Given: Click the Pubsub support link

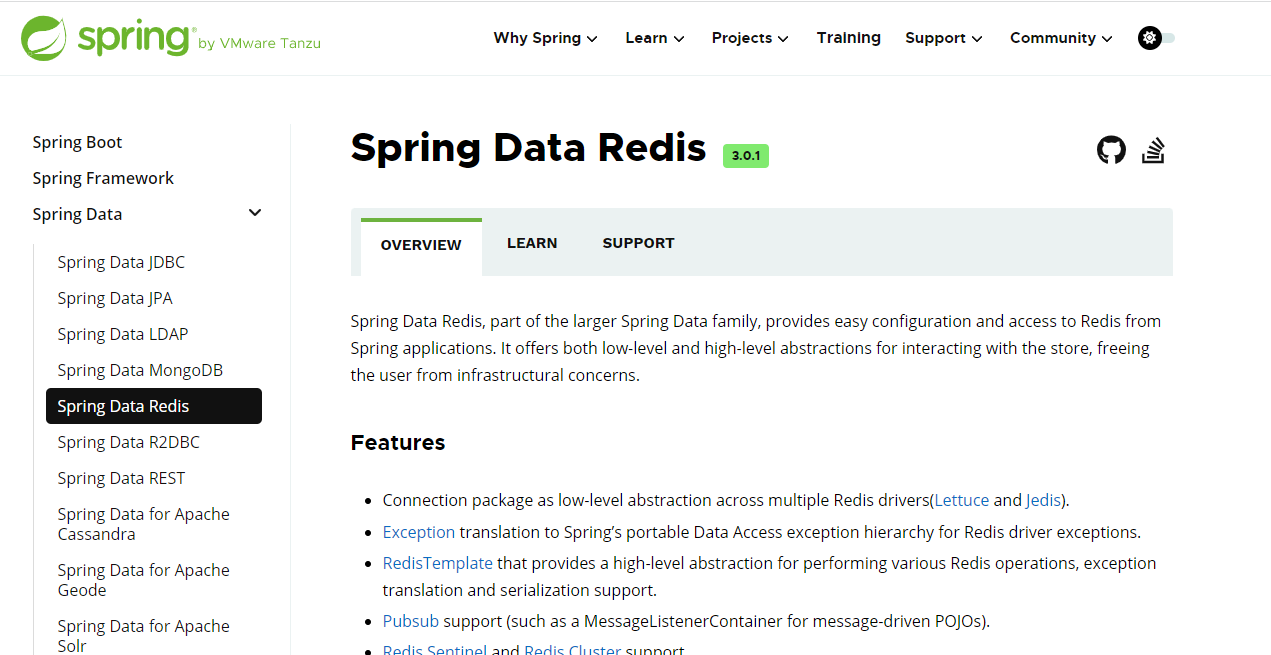Looking at the screenshot, I should coord(410,621).
